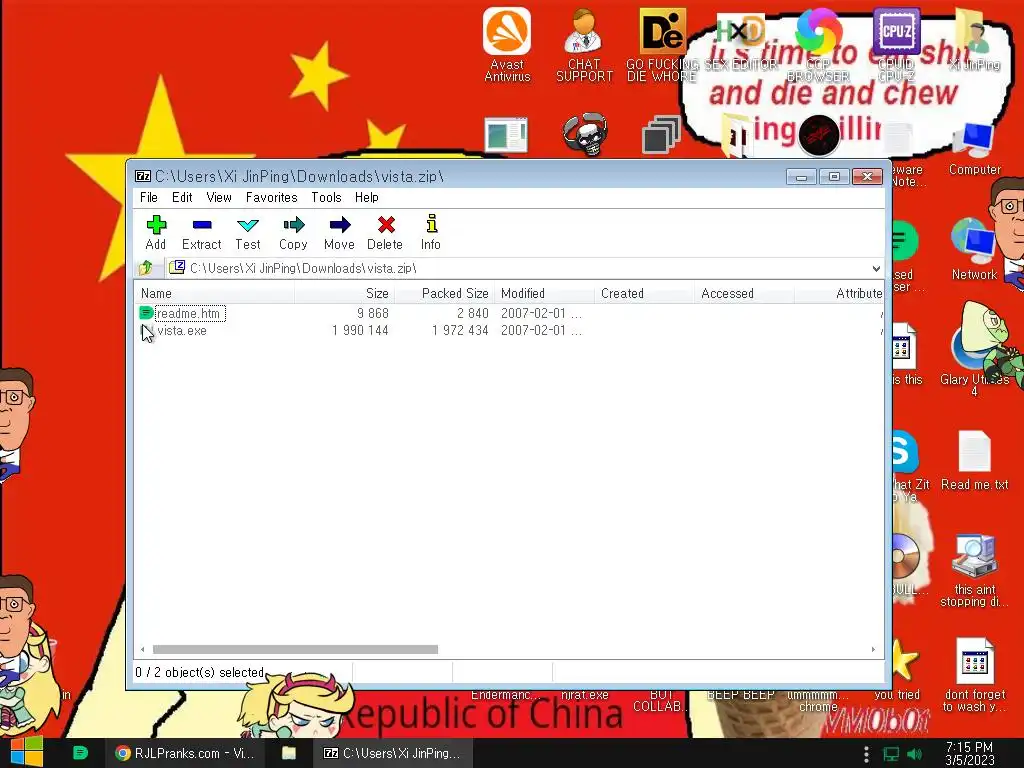Screen dimensions: 1024x768
Task: Click the 7-Zip taskbar button
Action: click(x=392, y=753)
